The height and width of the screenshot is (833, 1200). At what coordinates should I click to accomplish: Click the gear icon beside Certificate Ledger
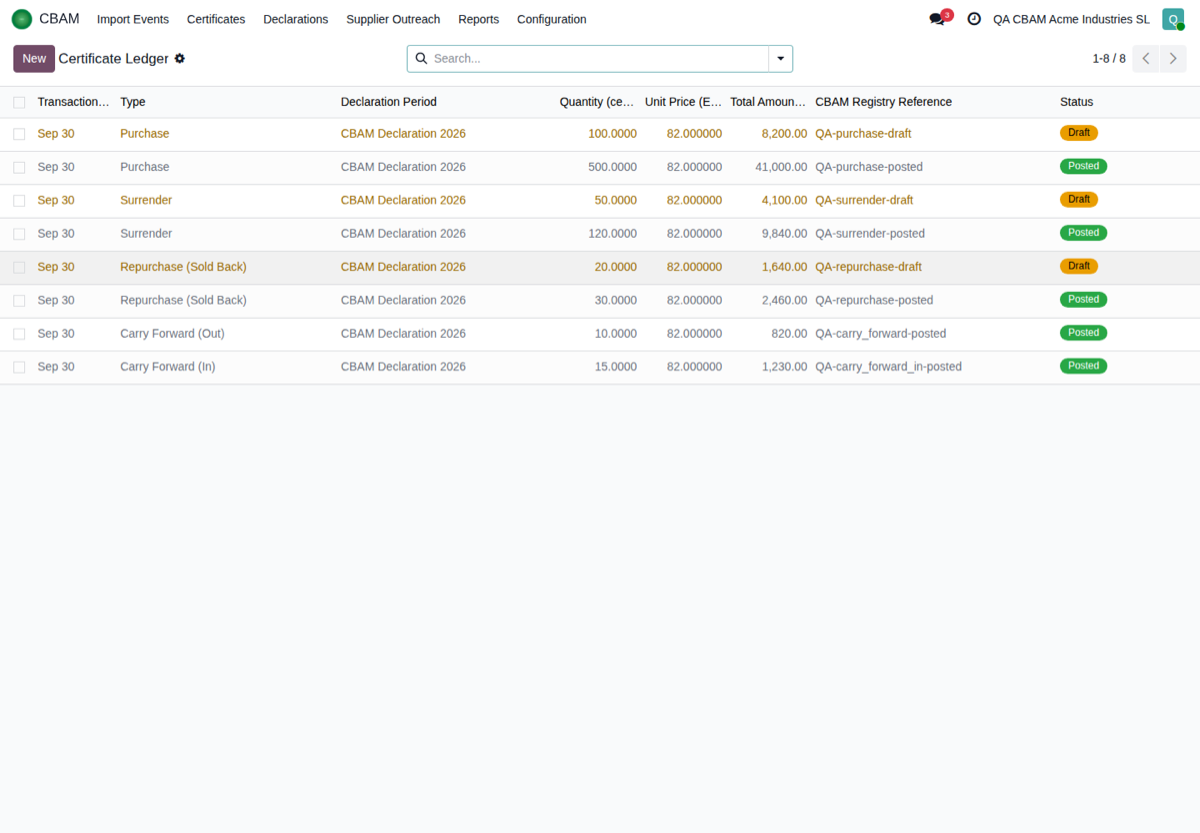[x=180, y=59]
